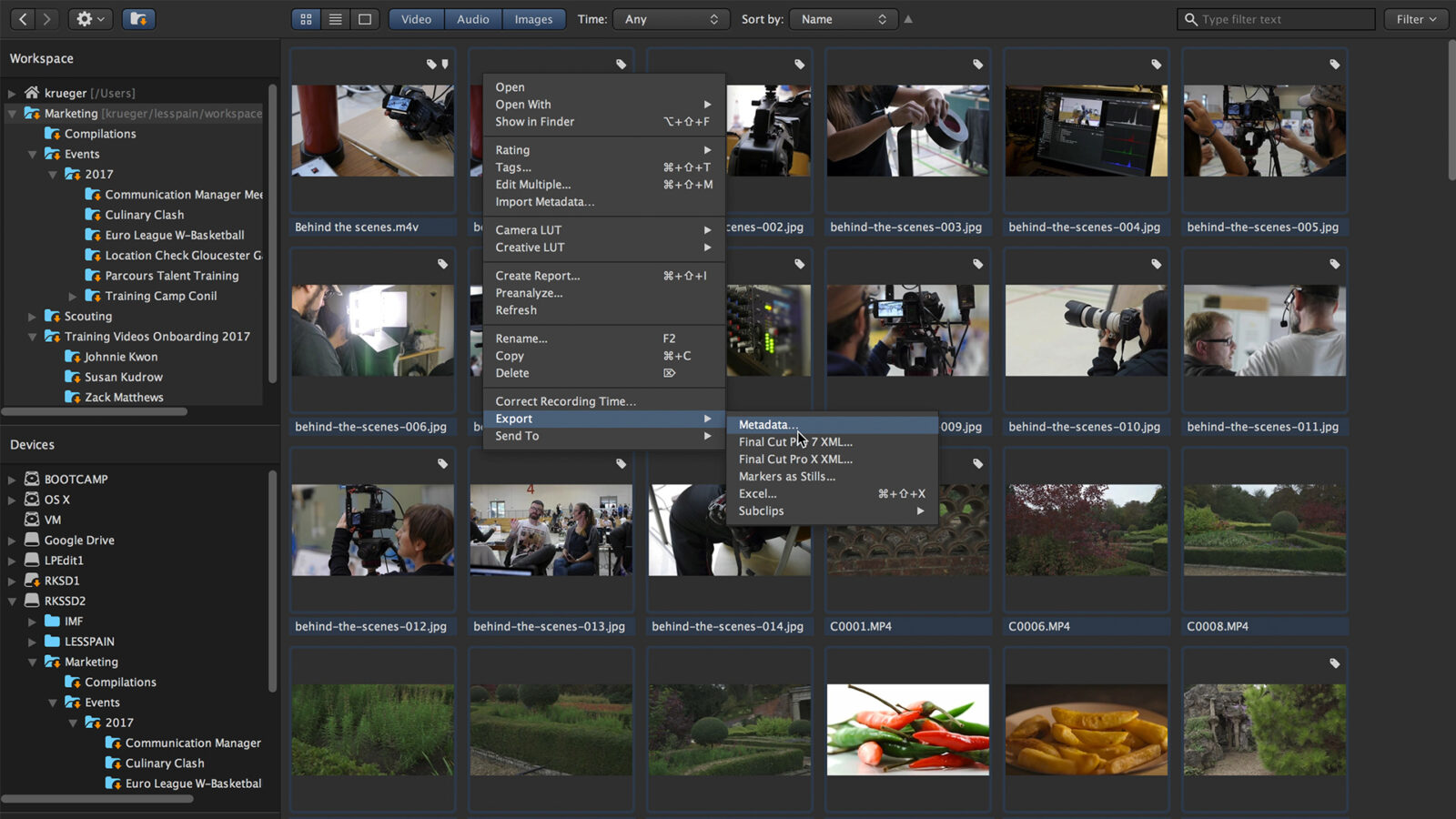Click the krueger home icon

pos(32,92)
